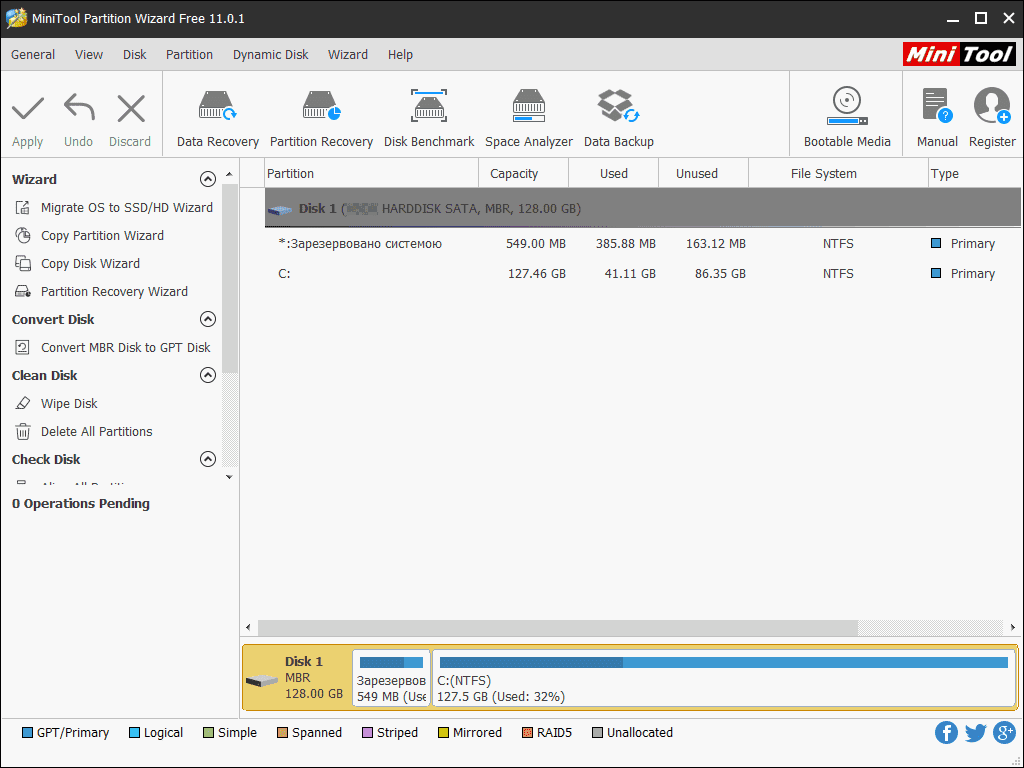Screen dimensions: 1024x768
Task: Click the RAID5 legend swatch
Action: click(527, 733)
